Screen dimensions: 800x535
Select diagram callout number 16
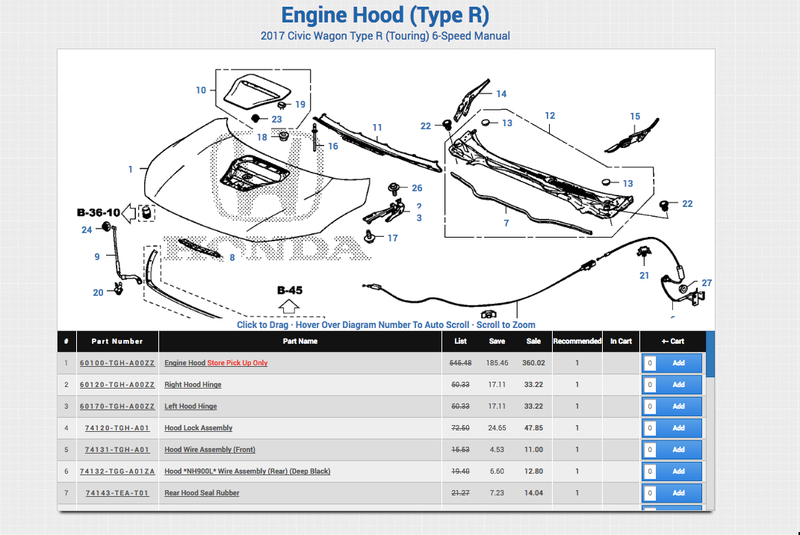coord(333,146)
